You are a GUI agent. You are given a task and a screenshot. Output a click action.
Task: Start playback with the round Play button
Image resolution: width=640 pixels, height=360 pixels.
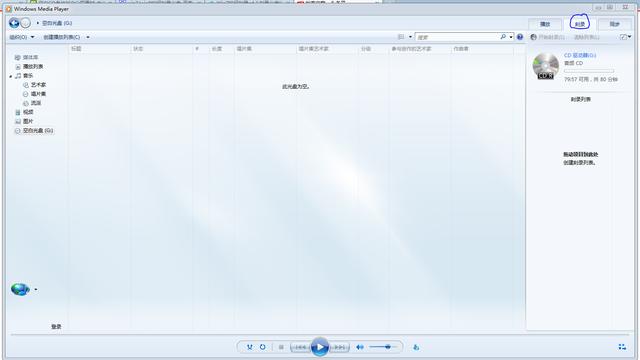[320, 347]
